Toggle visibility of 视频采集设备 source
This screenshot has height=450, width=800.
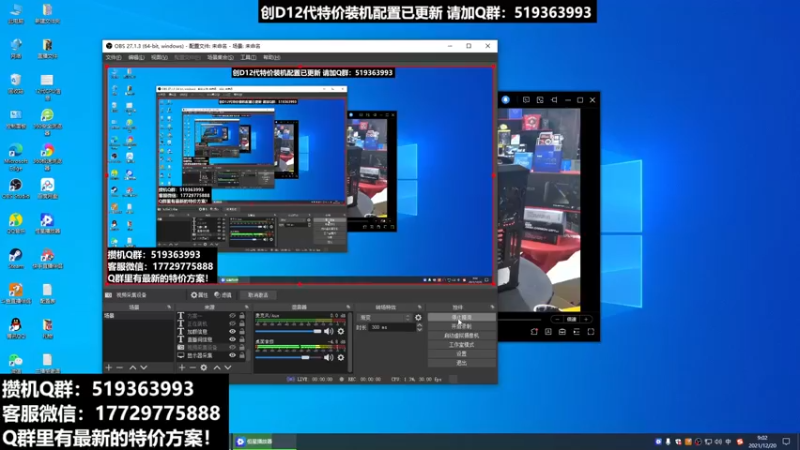pyautogui.click(x=233, y=347)
